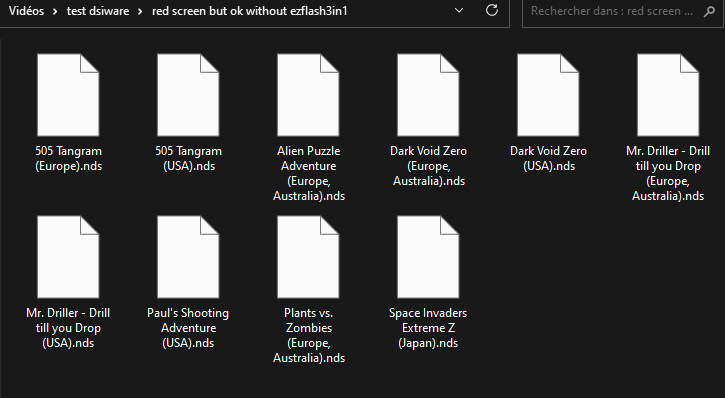The image size is (725, 398).
Task: Click the search magnifier icon
Action: 709,11
